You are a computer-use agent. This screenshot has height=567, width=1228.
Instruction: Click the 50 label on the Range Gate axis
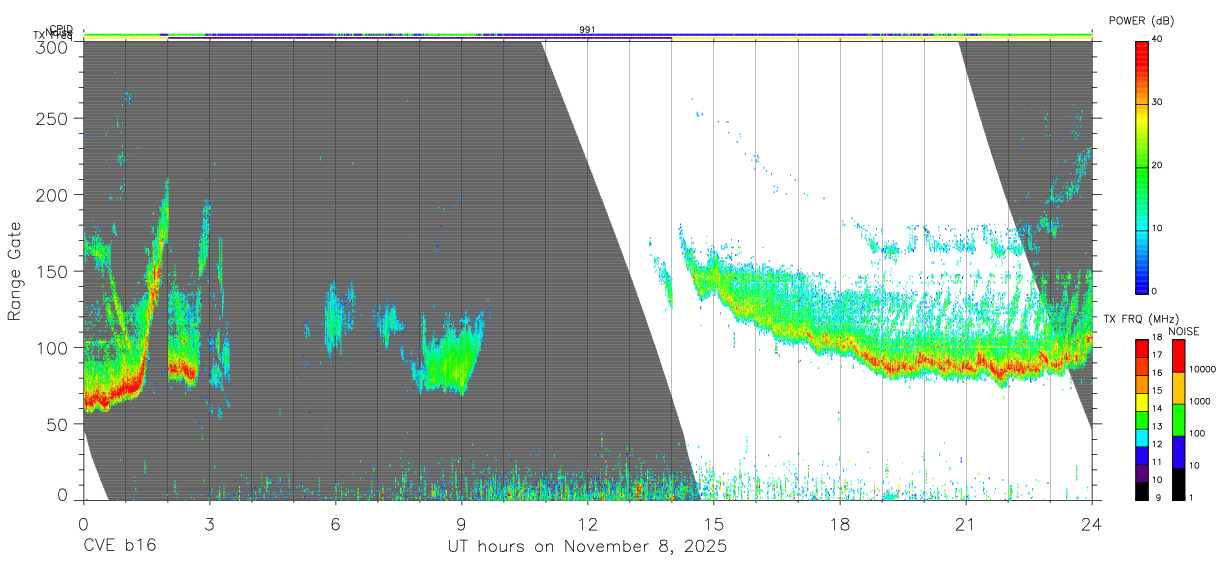point(57,424)
